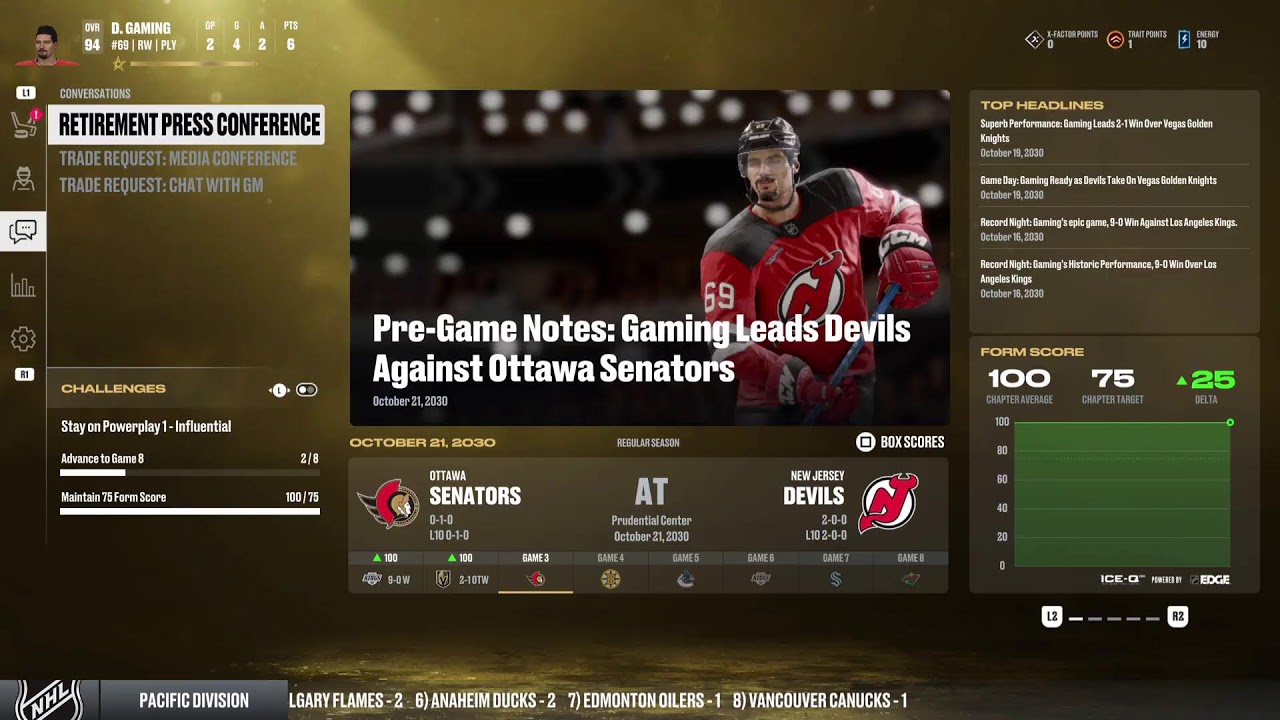Click the L stick indicator in Challenges
The height and width of the screenshot is (720, 1280).
click(279, 390)
